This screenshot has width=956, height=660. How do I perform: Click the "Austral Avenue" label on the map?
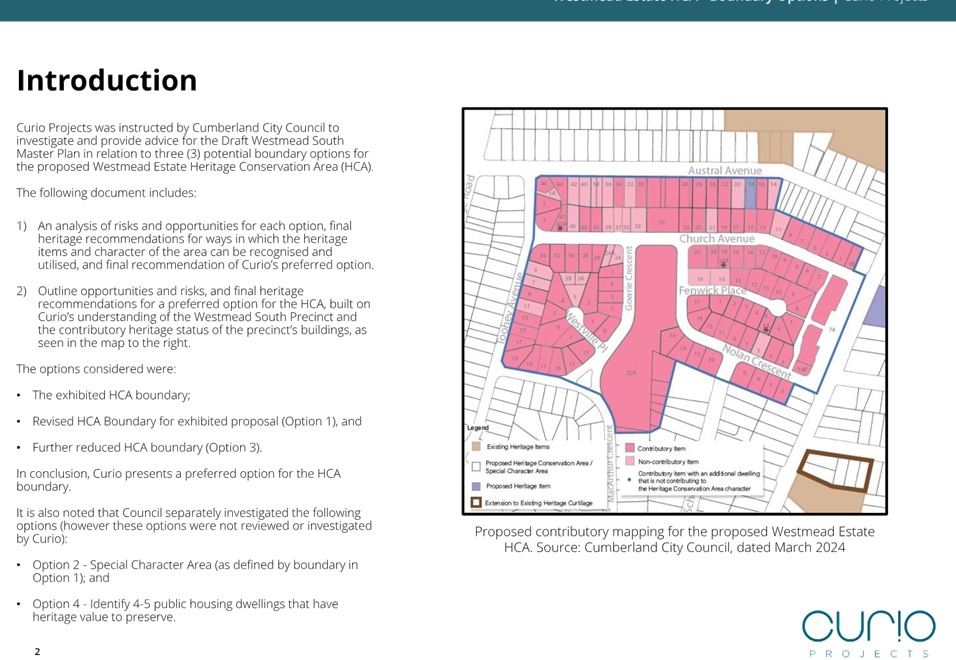tap(725, 171)
